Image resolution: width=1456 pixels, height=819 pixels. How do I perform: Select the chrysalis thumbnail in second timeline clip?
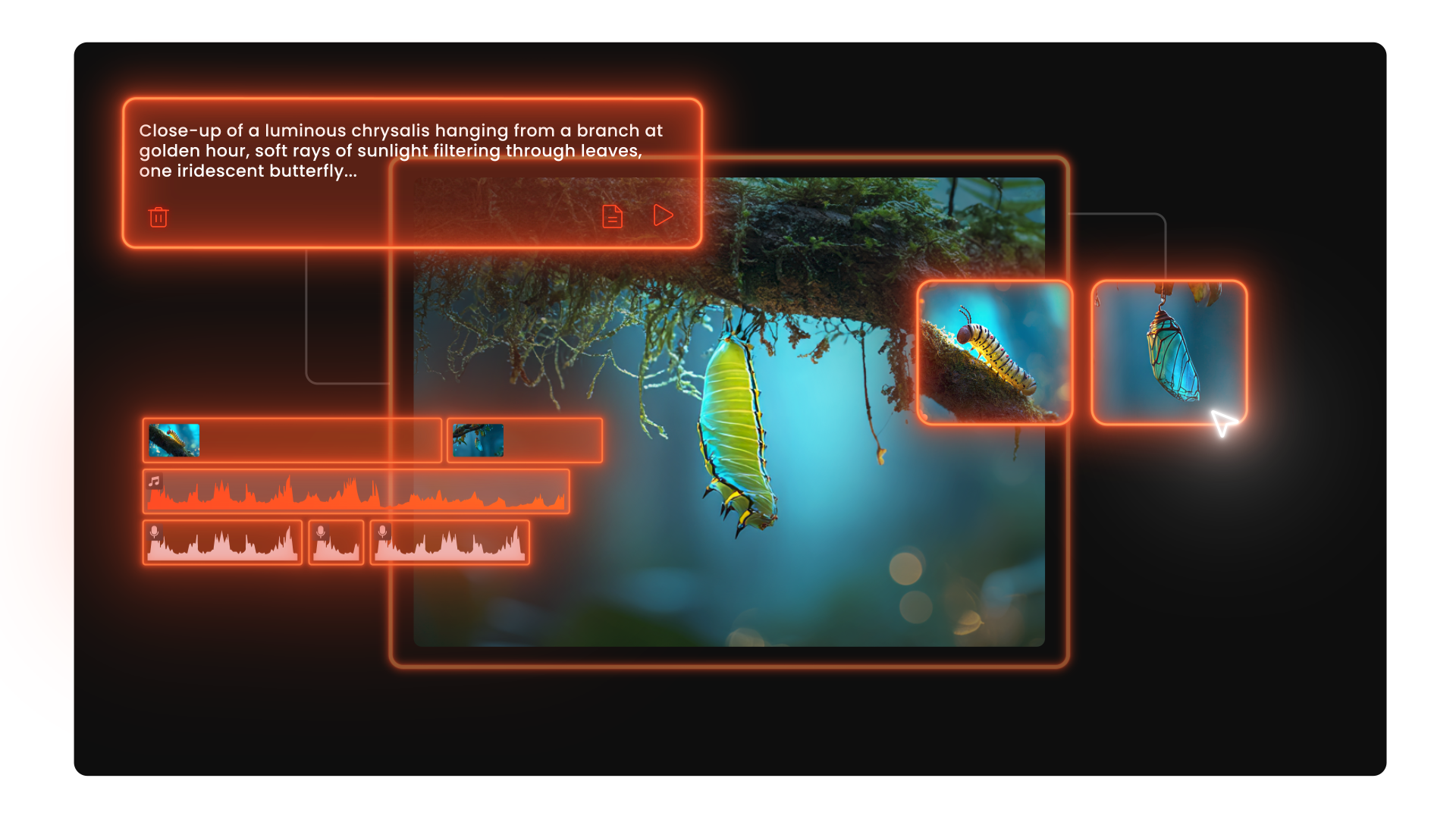tap(478, 440)
